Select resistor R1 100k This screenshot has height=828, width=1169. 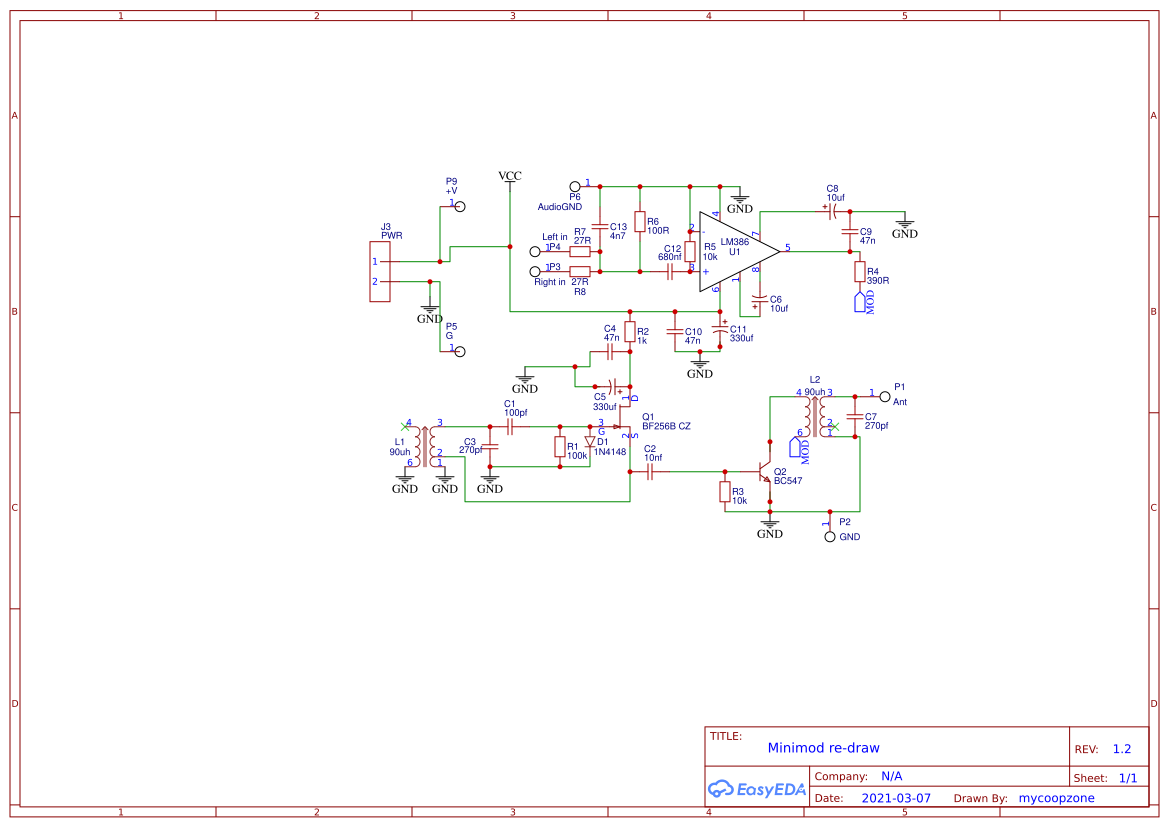pyautogui.click(x=558, y=448)
